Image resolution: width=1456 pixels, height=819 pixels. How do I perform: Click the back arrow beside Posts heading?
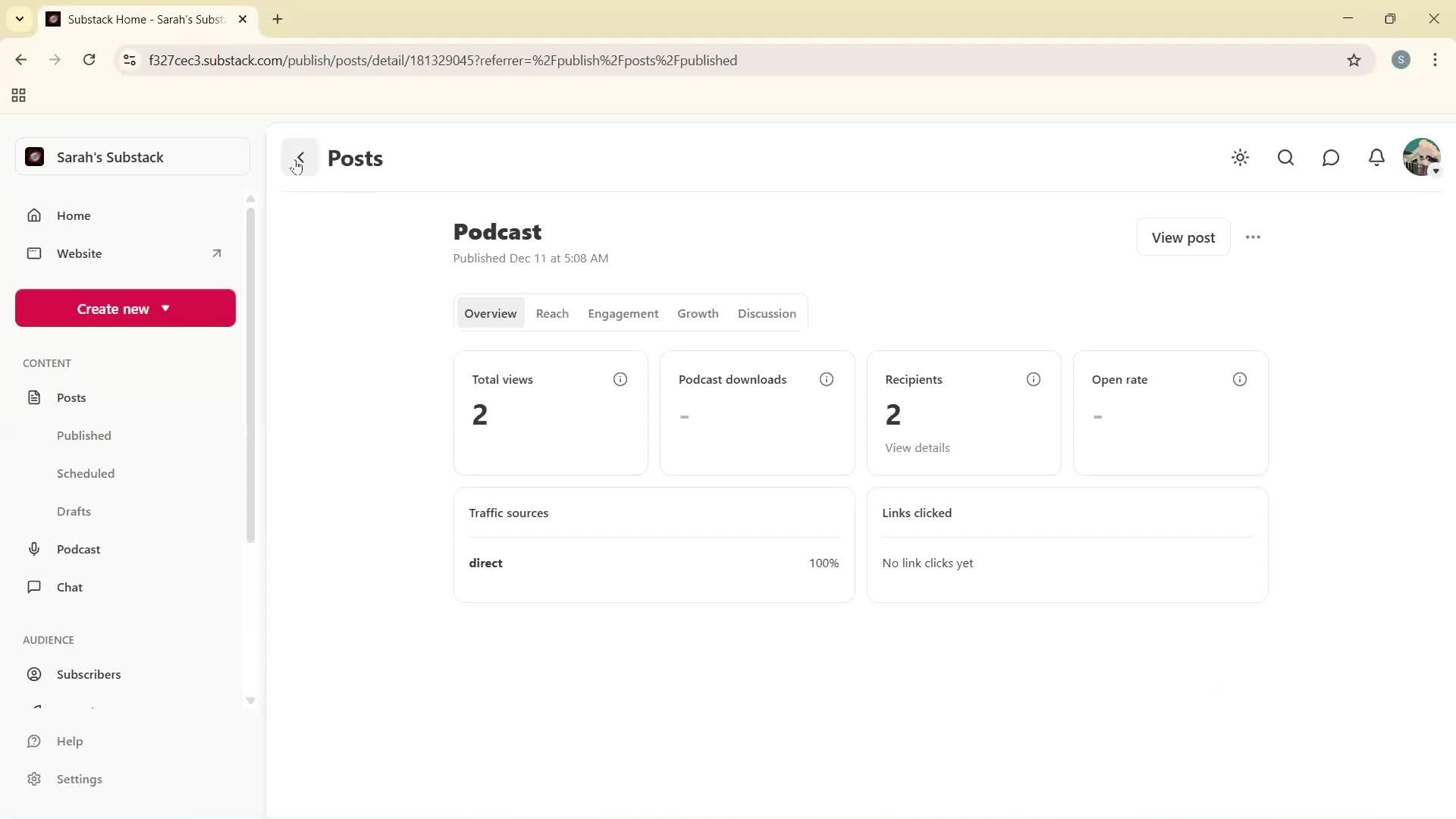300,157
